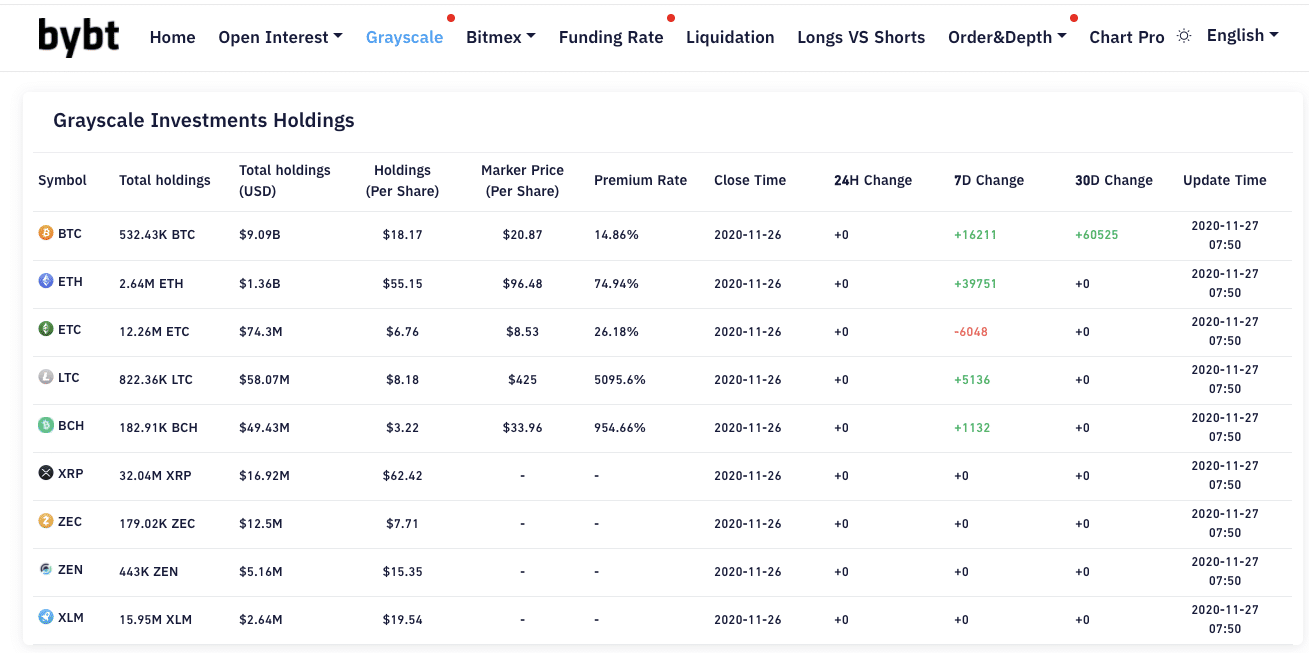Image resolution: width=1309 pixels, height=653 pixels.
Task: Open Chart Pro page
Action: [1127, 37]
